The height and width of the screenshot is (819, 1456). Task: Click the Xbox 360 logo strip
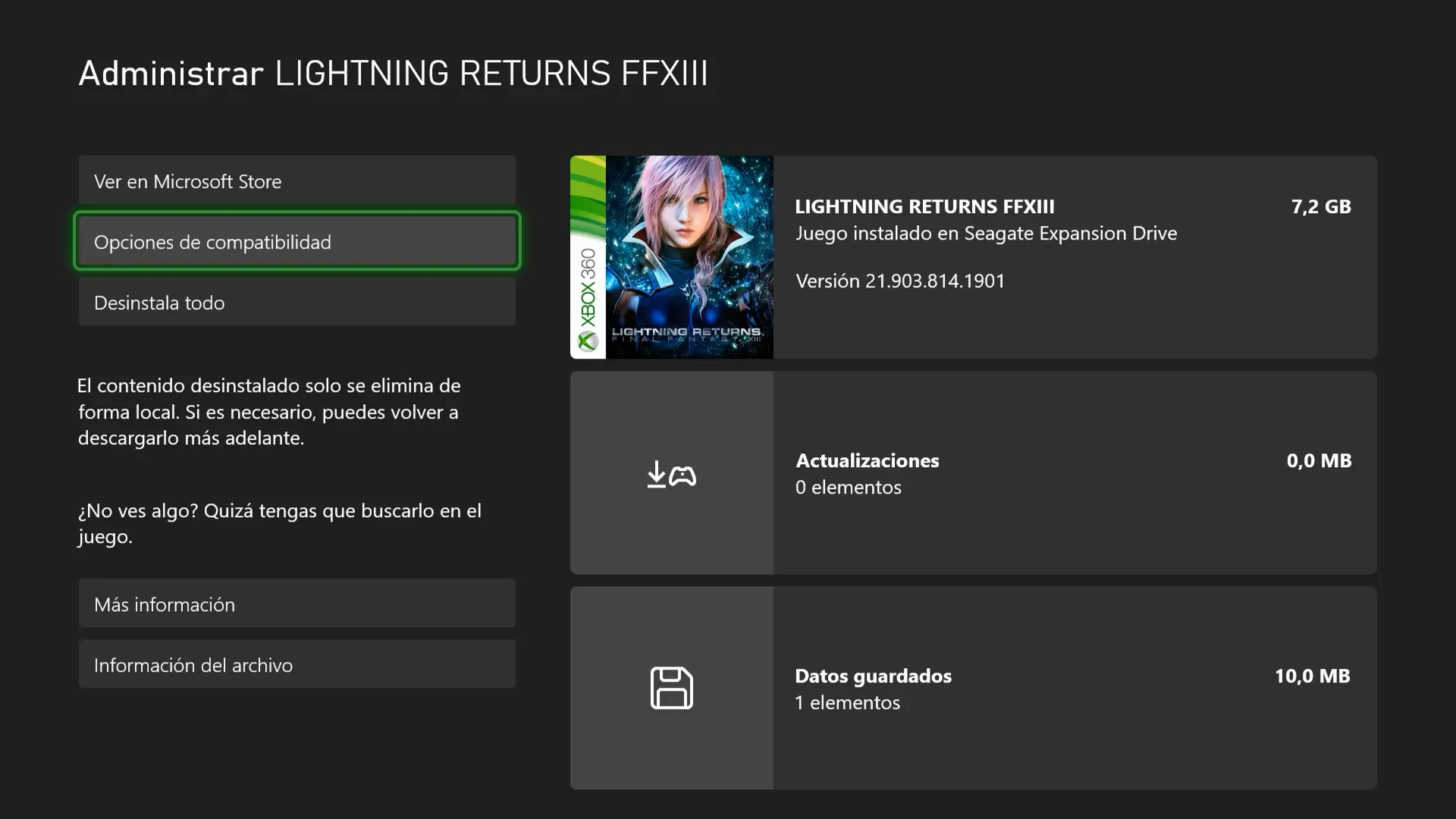point(588,257)
